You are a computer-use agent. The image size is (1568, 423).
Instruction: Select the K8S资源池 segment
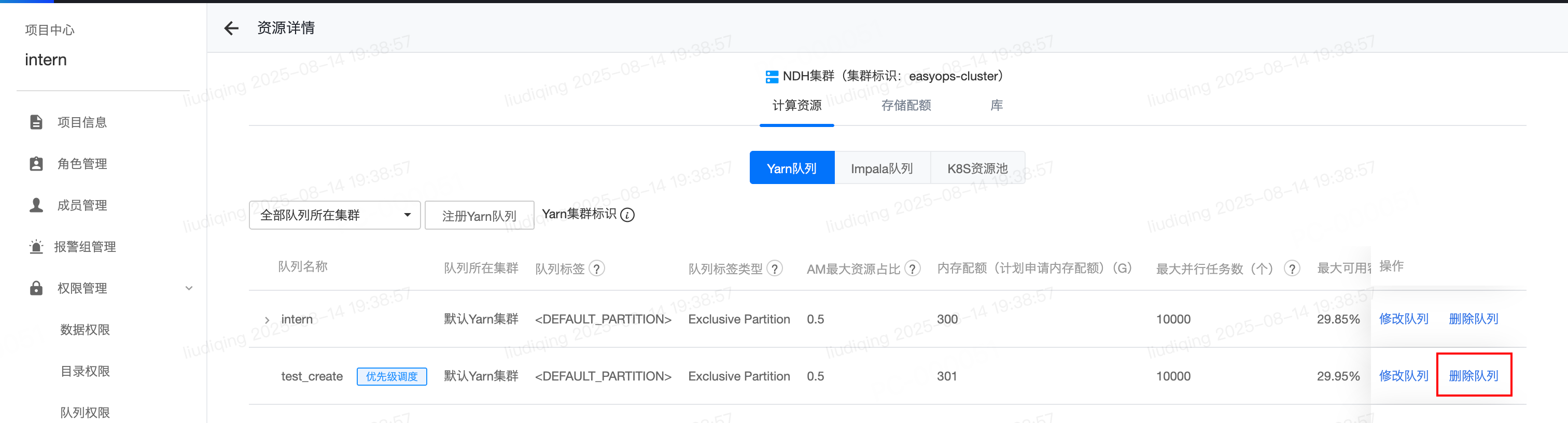977,168
